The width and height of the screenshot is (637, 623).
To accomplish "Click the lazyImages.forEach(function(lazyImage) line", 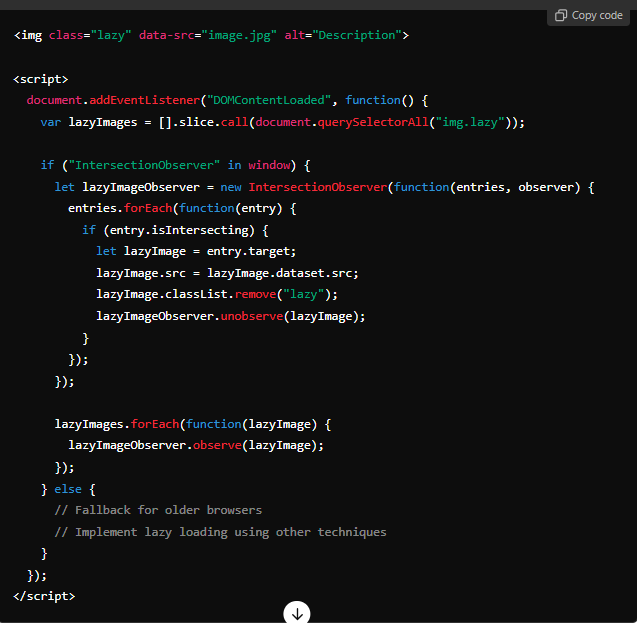I will [193, 424].
